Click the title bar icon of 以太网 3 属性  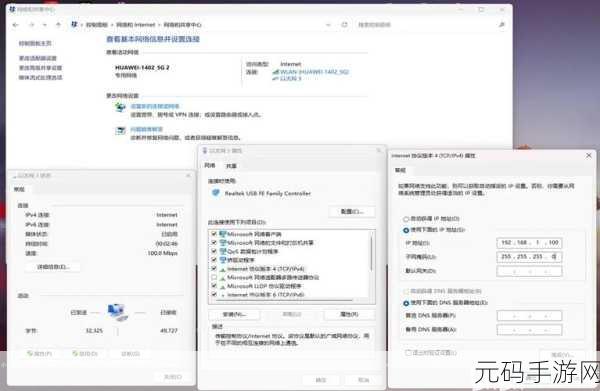tap(205, 151)
